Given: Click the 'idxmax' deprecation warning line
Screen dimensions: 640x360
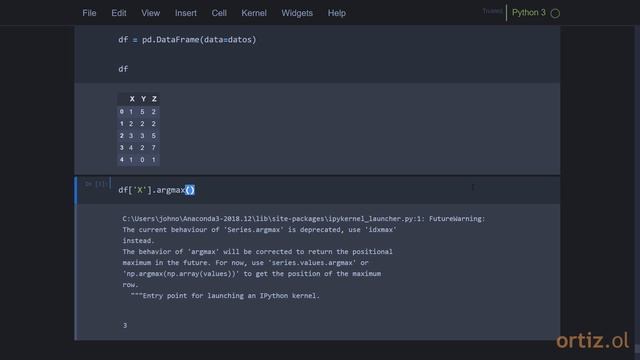Looking at the screenshot, I should click(x=260, y=230).
